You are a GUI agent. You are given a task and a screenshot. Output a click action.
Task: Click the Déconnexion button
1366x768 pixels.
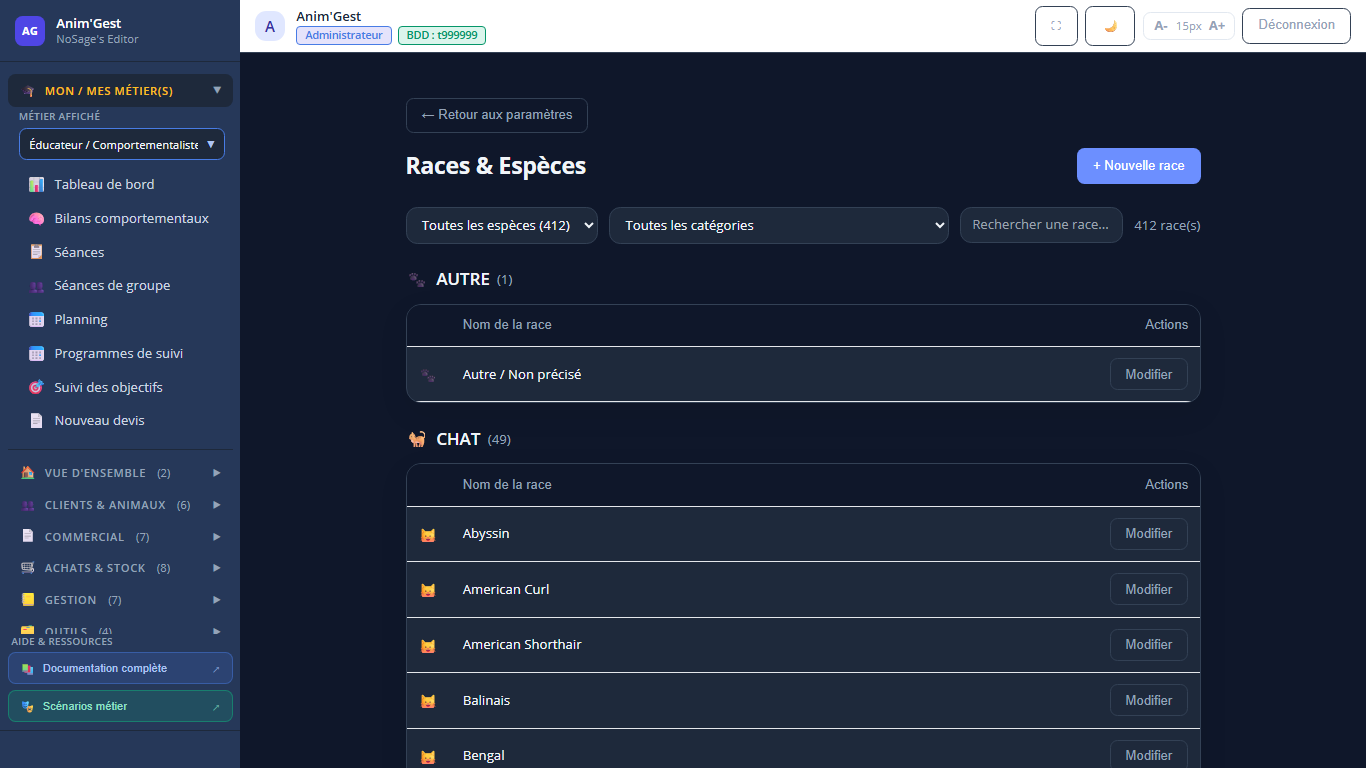(1296, 25)
